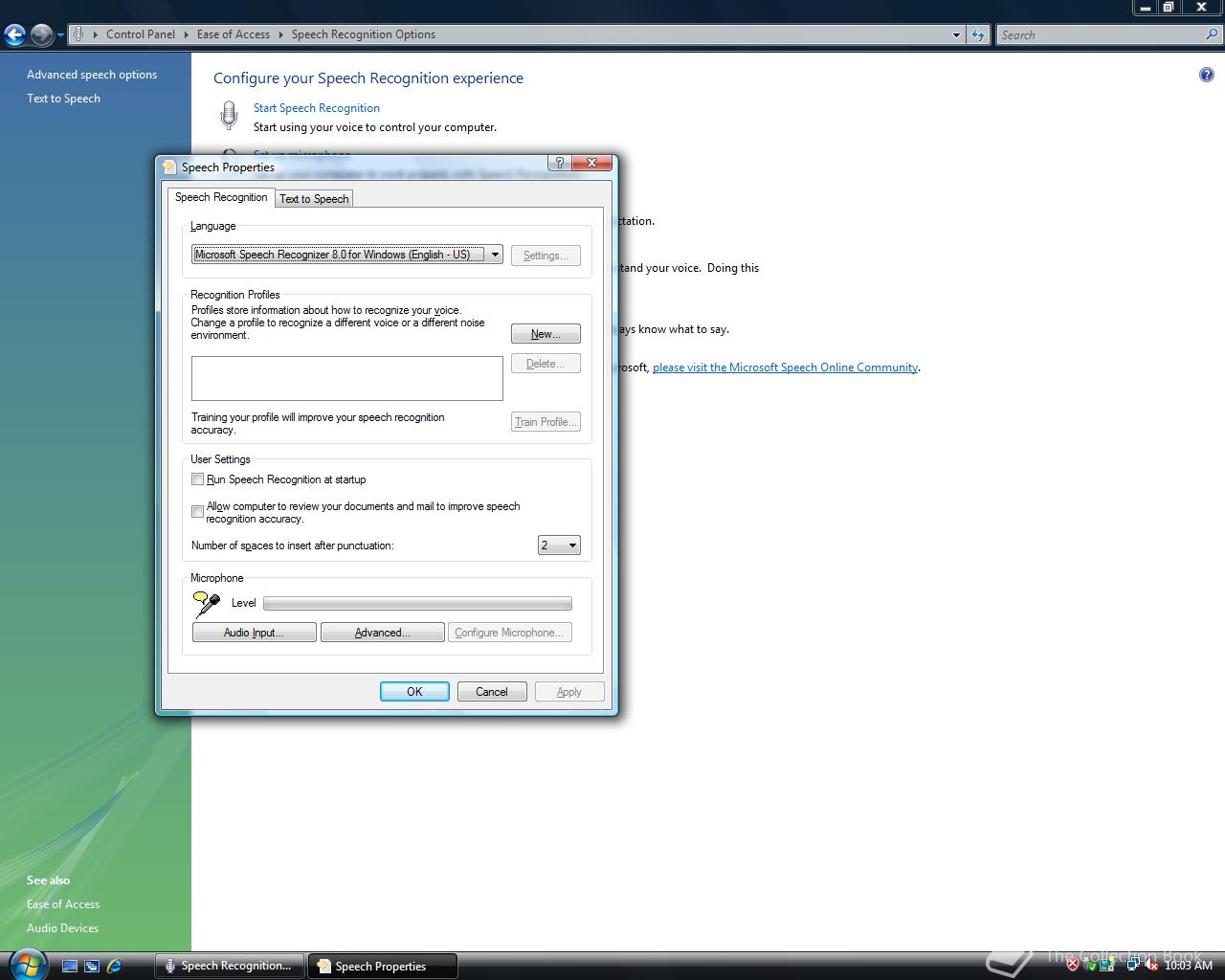Viewport: 1225px width, 980px height.
Task: Click the Forward arrow navigation button
Action: pyautogui.click(x=41, y=35)
